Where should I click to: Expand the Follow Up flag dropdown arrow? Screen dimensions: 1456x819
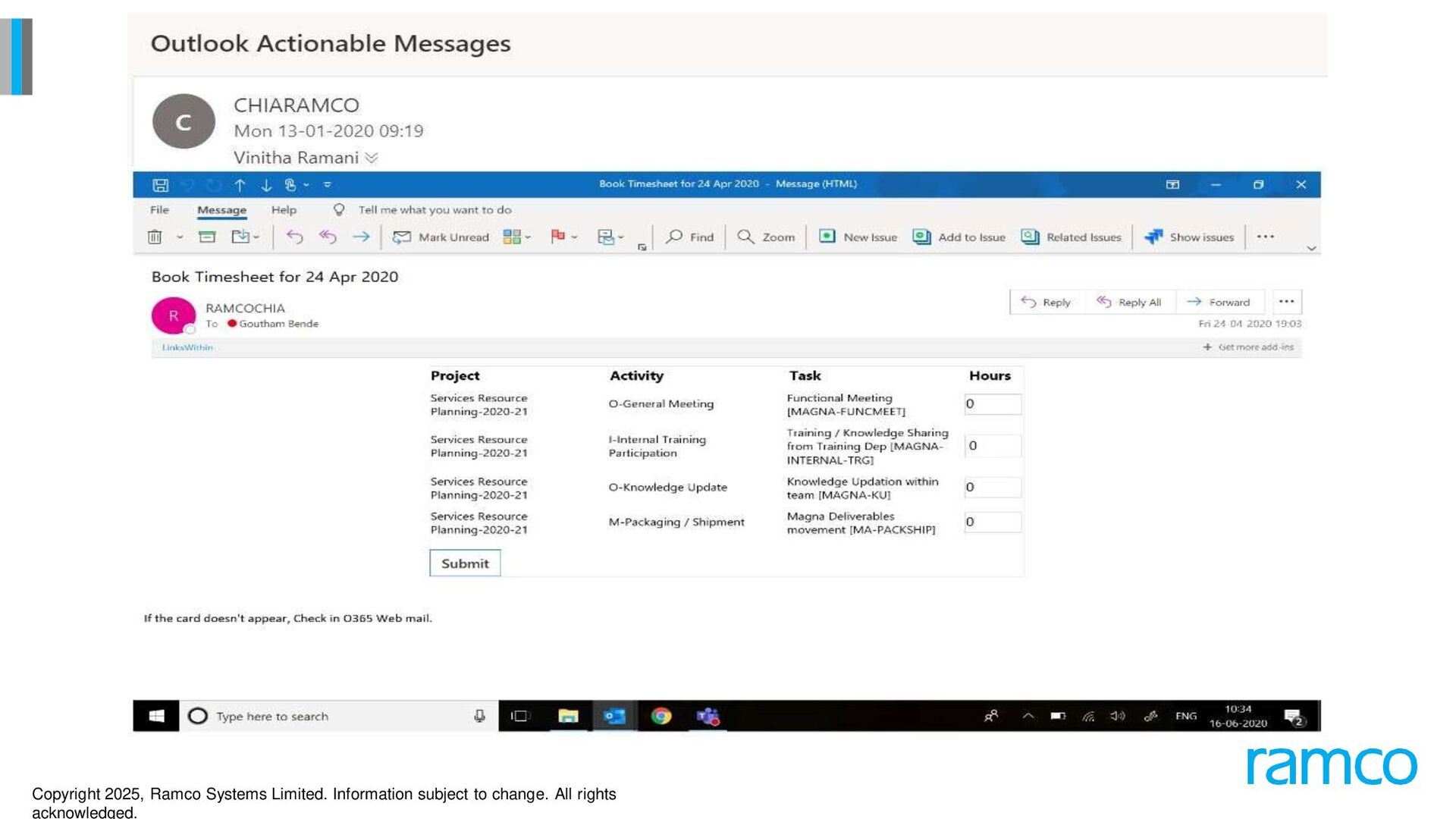pyautogui.click(x=575, y=237)
